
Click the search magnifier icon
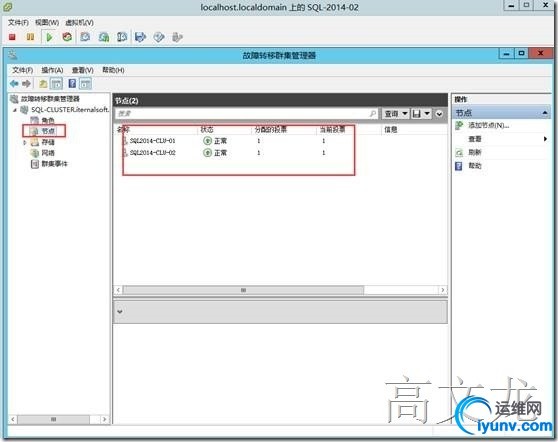(x=372, y=114)
